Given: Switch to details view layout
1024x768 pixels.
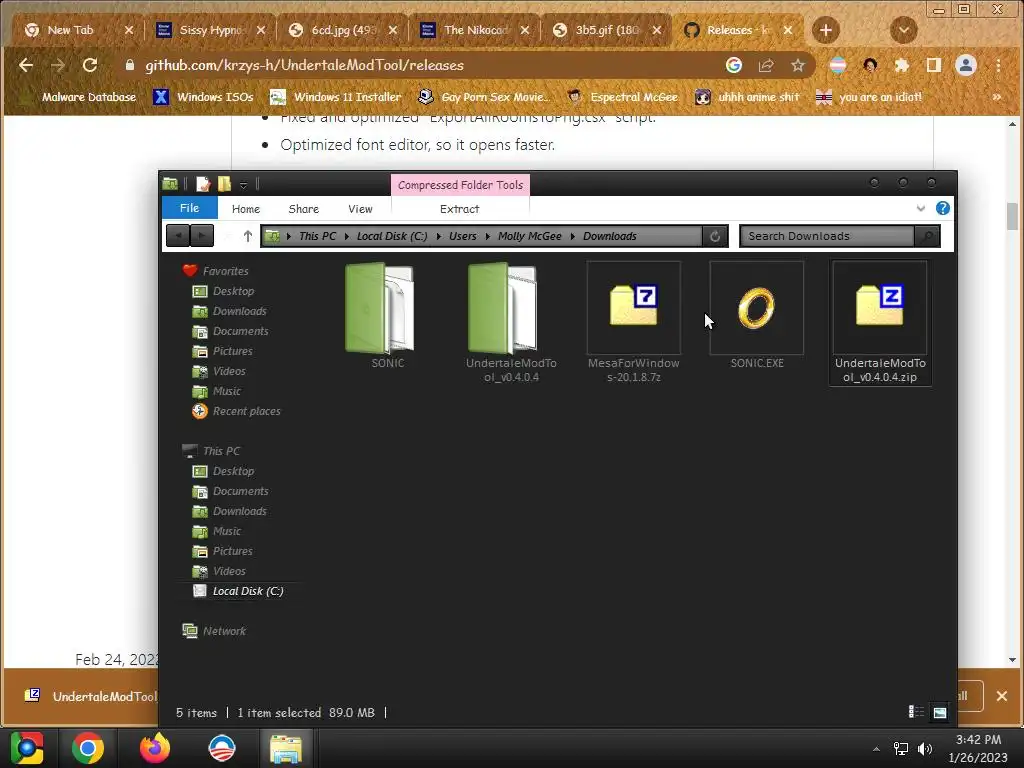Looking at the screenshot, I should (916, 712).
